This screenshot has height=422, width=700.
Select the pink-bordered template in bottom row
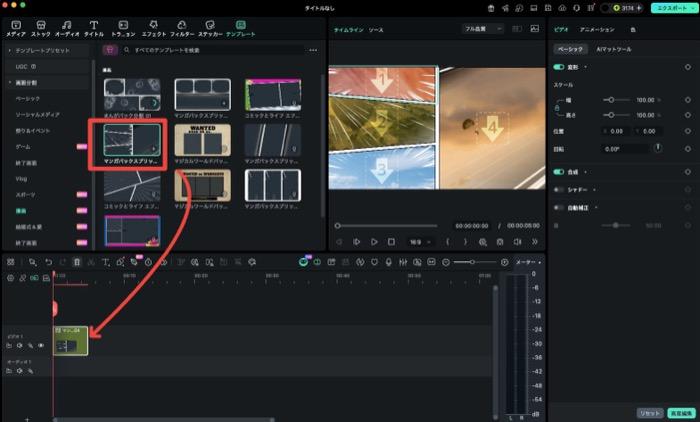132,231
